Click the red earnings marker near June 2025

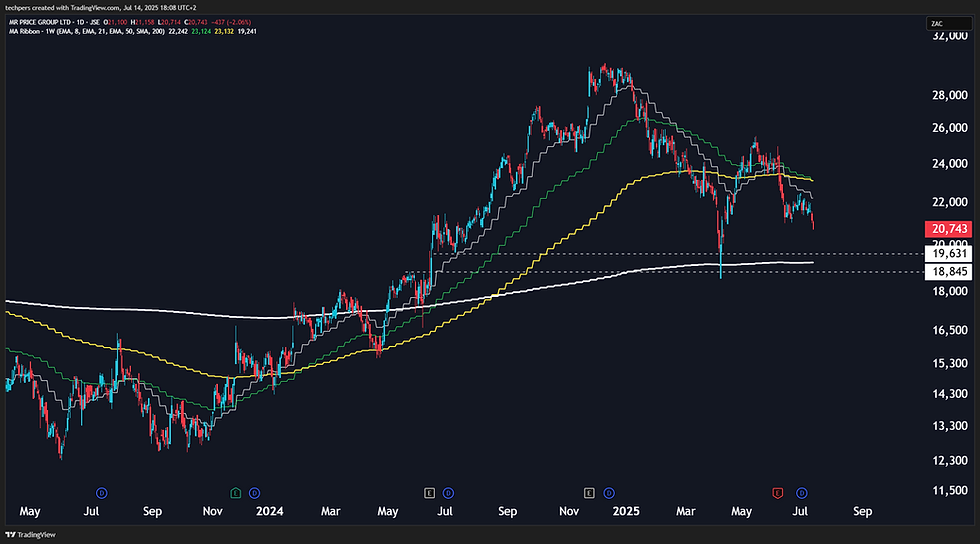click(778, 493)
